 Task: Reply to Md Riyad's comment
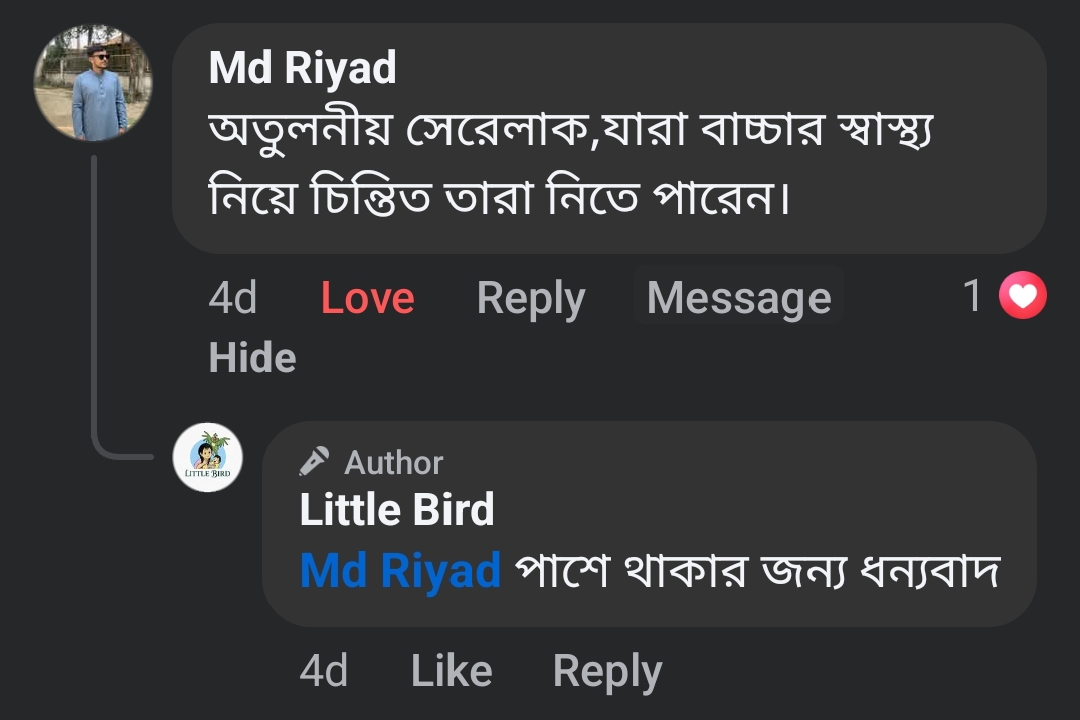pyautogui.click(x=531, y=298)
